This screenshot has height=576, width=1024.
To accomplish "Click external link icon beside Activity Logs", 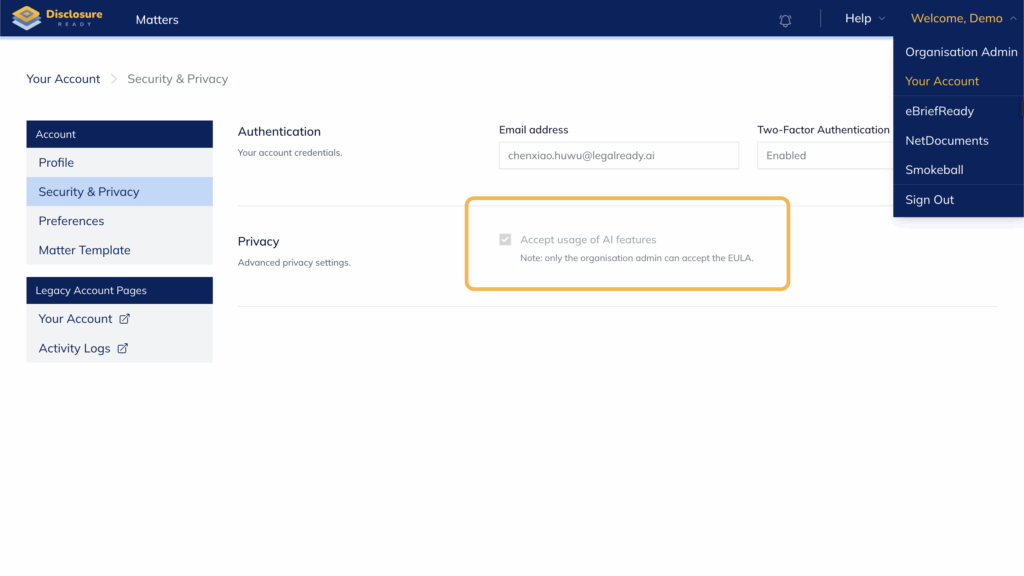I will (123, 349).
